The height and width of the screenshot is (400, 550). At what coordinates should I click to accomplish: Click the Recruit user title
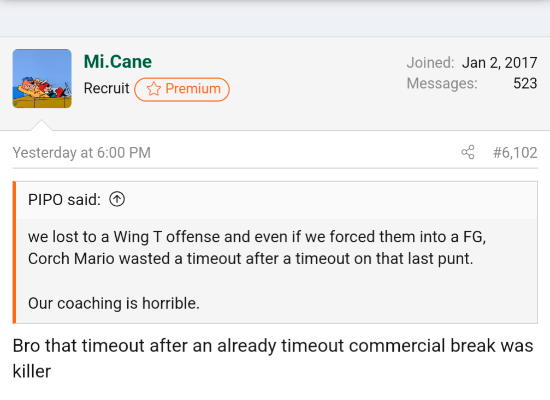tap(107, 88)
